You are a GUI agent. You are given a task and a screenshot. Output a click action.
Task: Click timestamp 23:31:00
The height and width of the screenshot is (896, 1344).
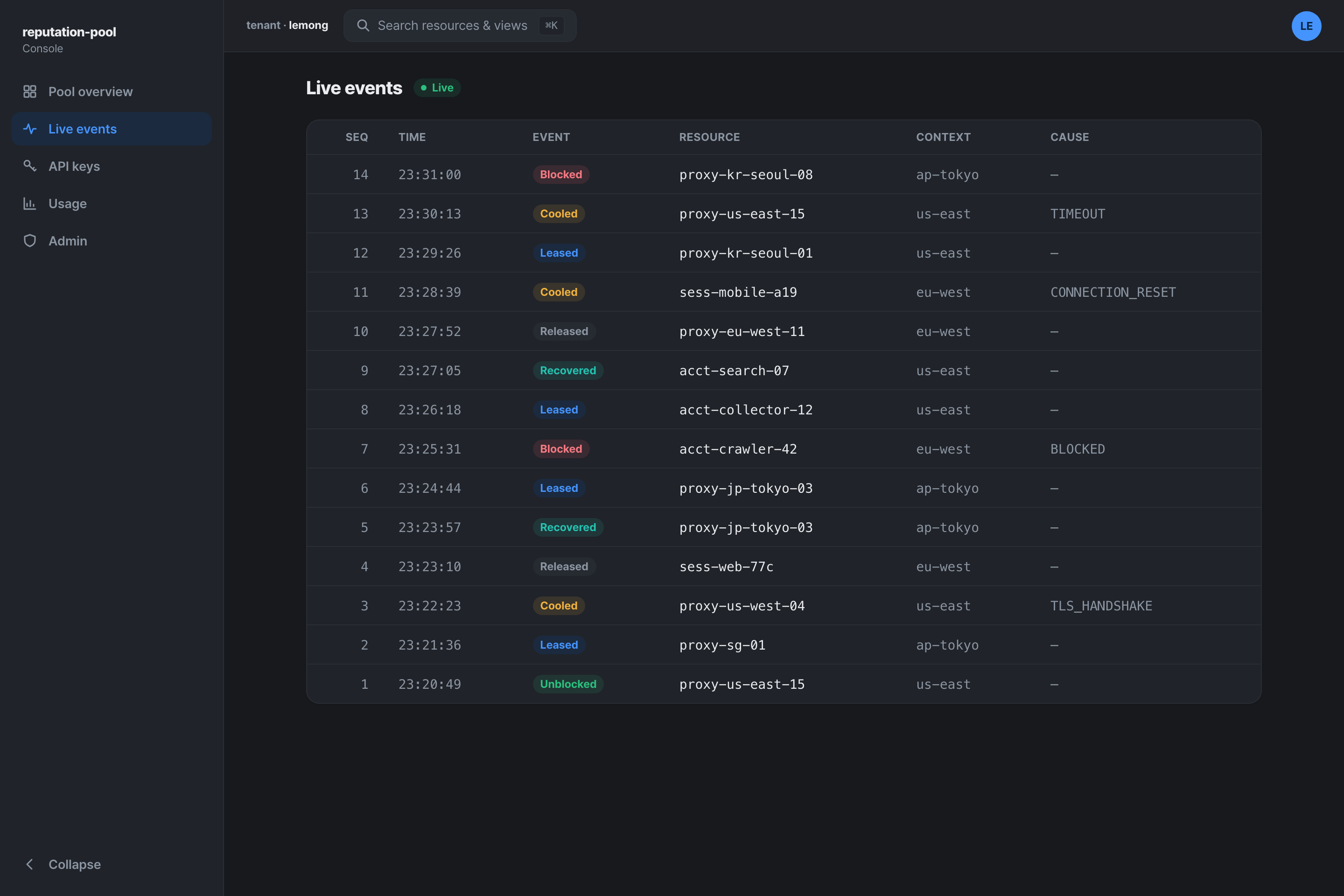(430, 175)
